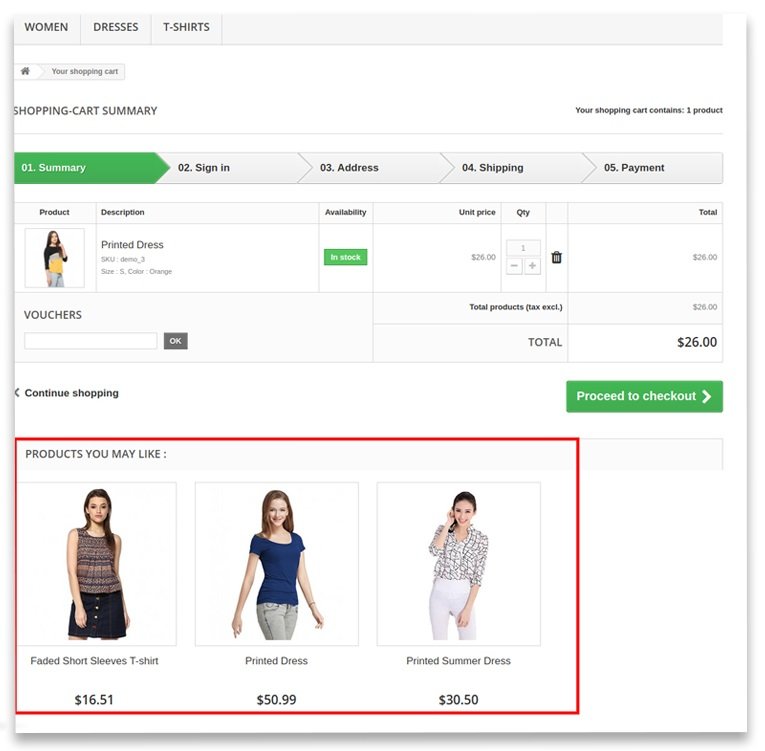Open Faded Short Sleeves T-shirt product image

coord(98,564)
